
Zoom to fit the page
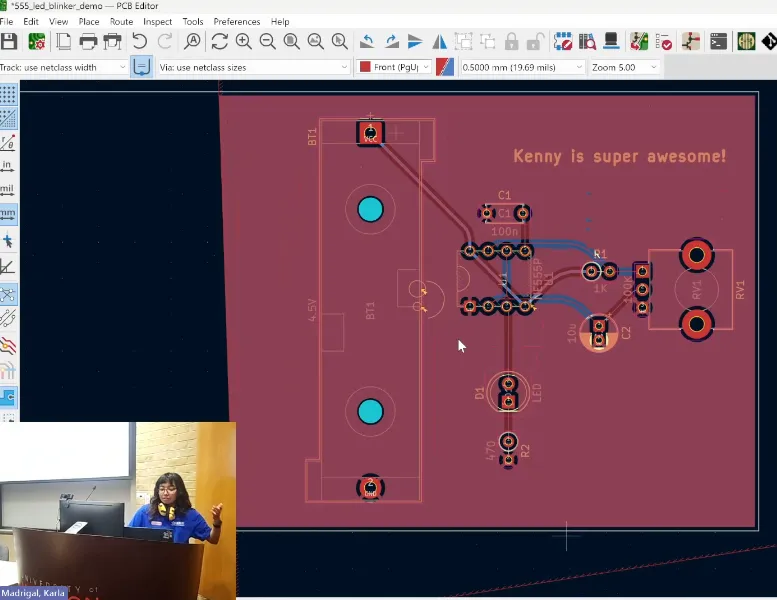pos(291,42)
